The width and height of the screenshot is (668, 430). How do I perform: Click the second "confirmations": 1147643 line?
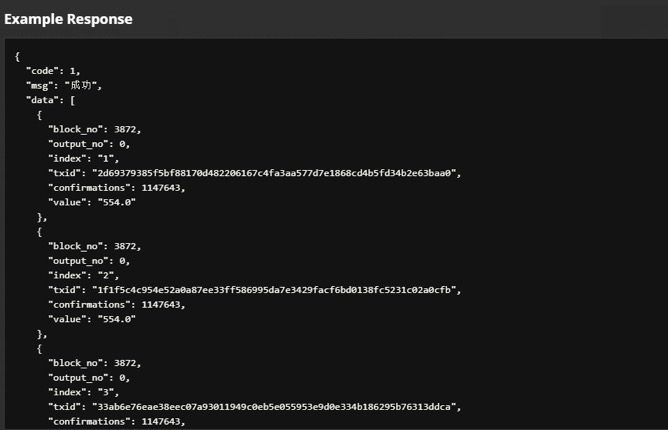(x=117, y=304)
